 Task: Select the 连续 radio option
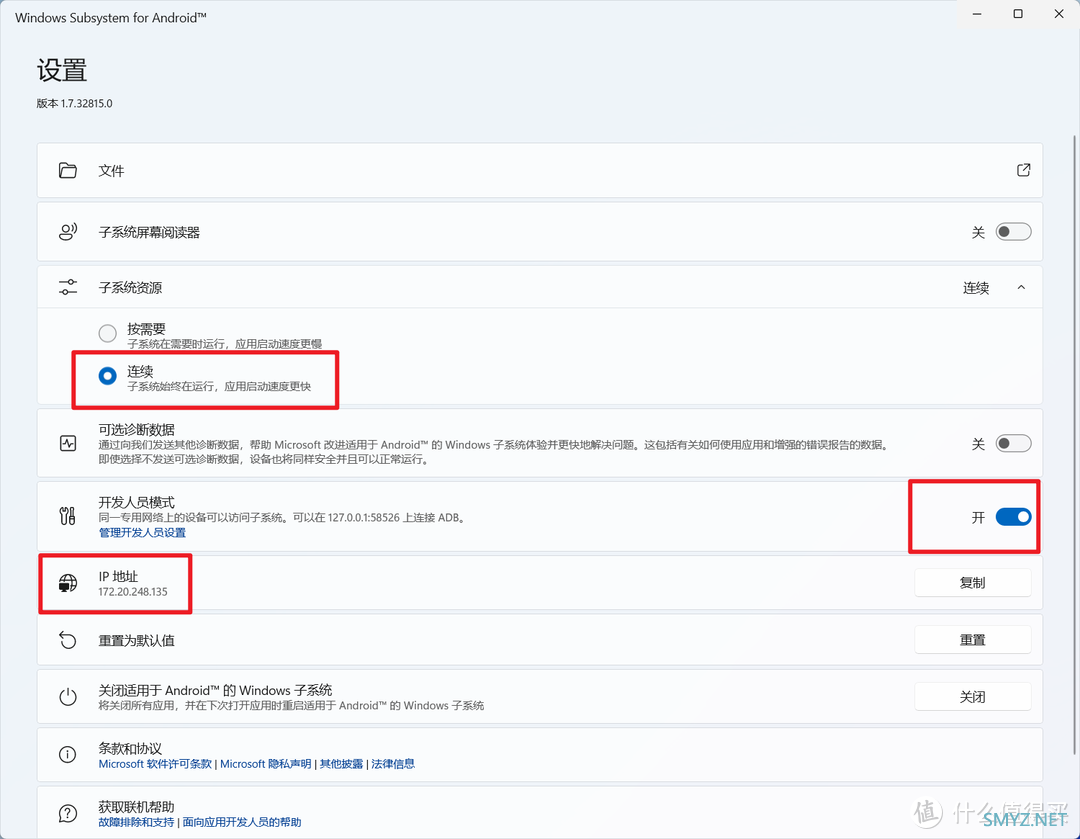click(x=107, y=376)
